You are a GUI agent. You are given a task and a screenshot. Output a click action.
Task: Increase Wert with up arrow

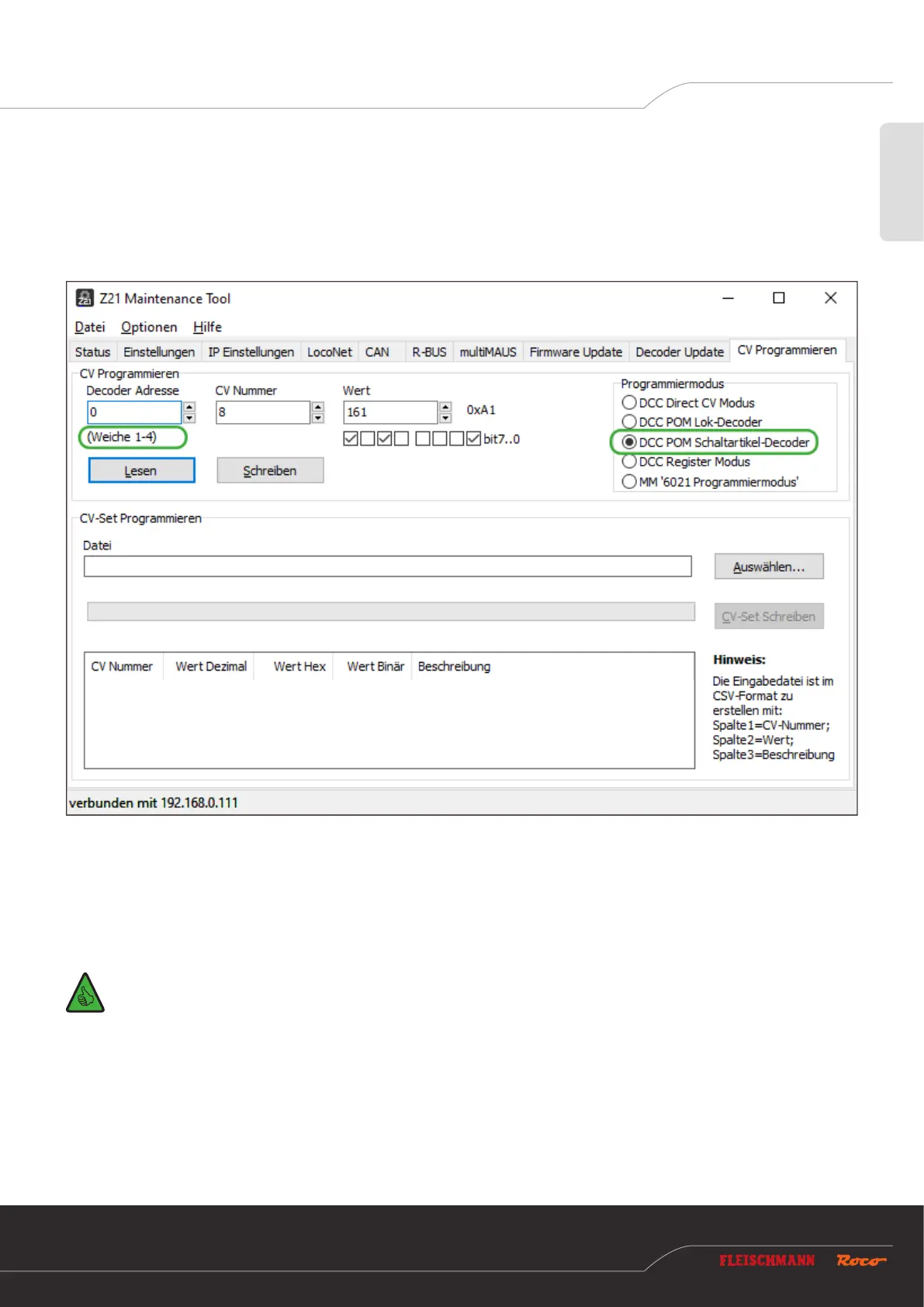(445, 407)
